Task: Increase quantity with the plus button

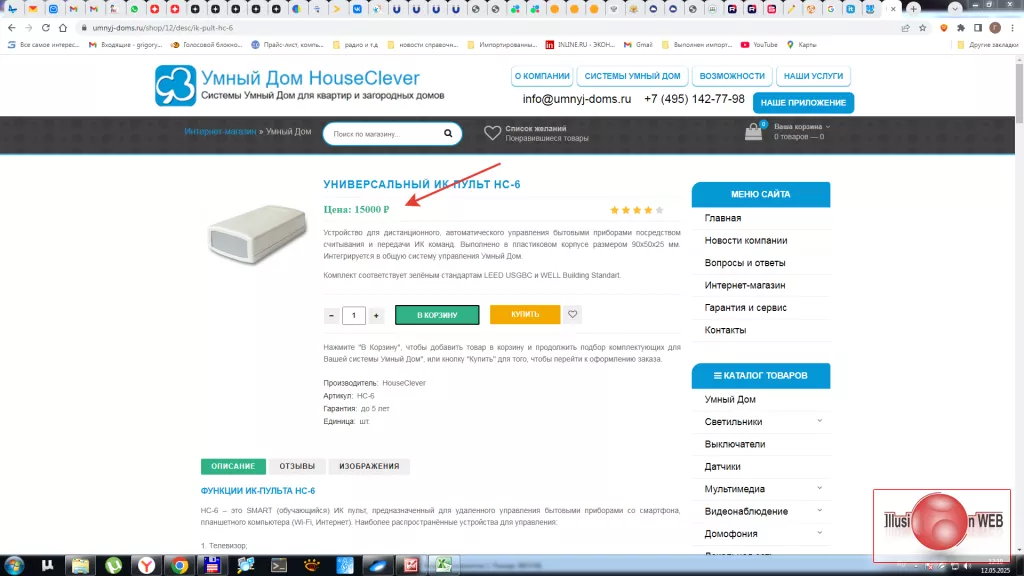Action: pyautogui.click(x=376, y=316)
